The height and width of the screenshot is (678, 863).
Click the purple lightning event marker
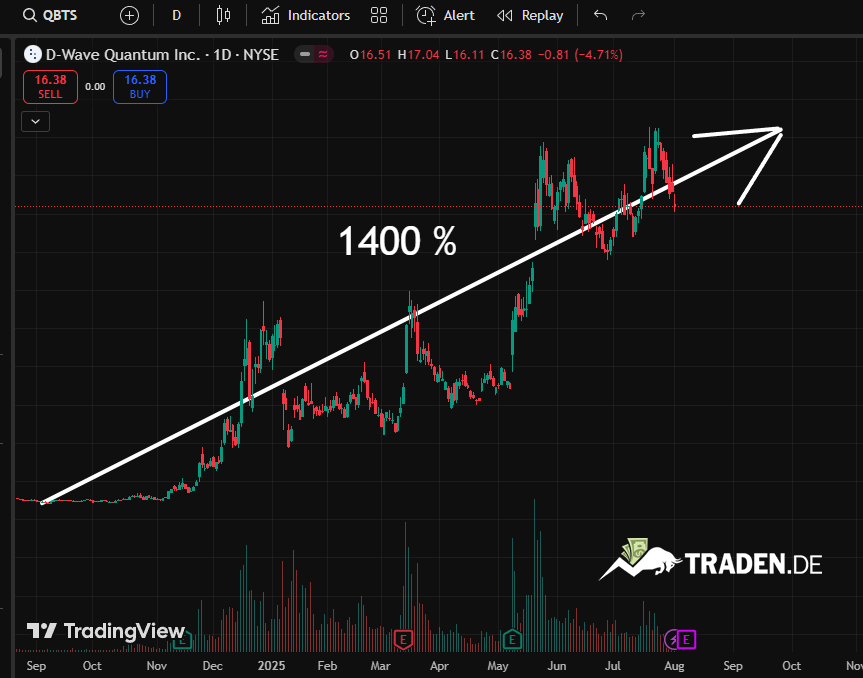click(673, 639)
